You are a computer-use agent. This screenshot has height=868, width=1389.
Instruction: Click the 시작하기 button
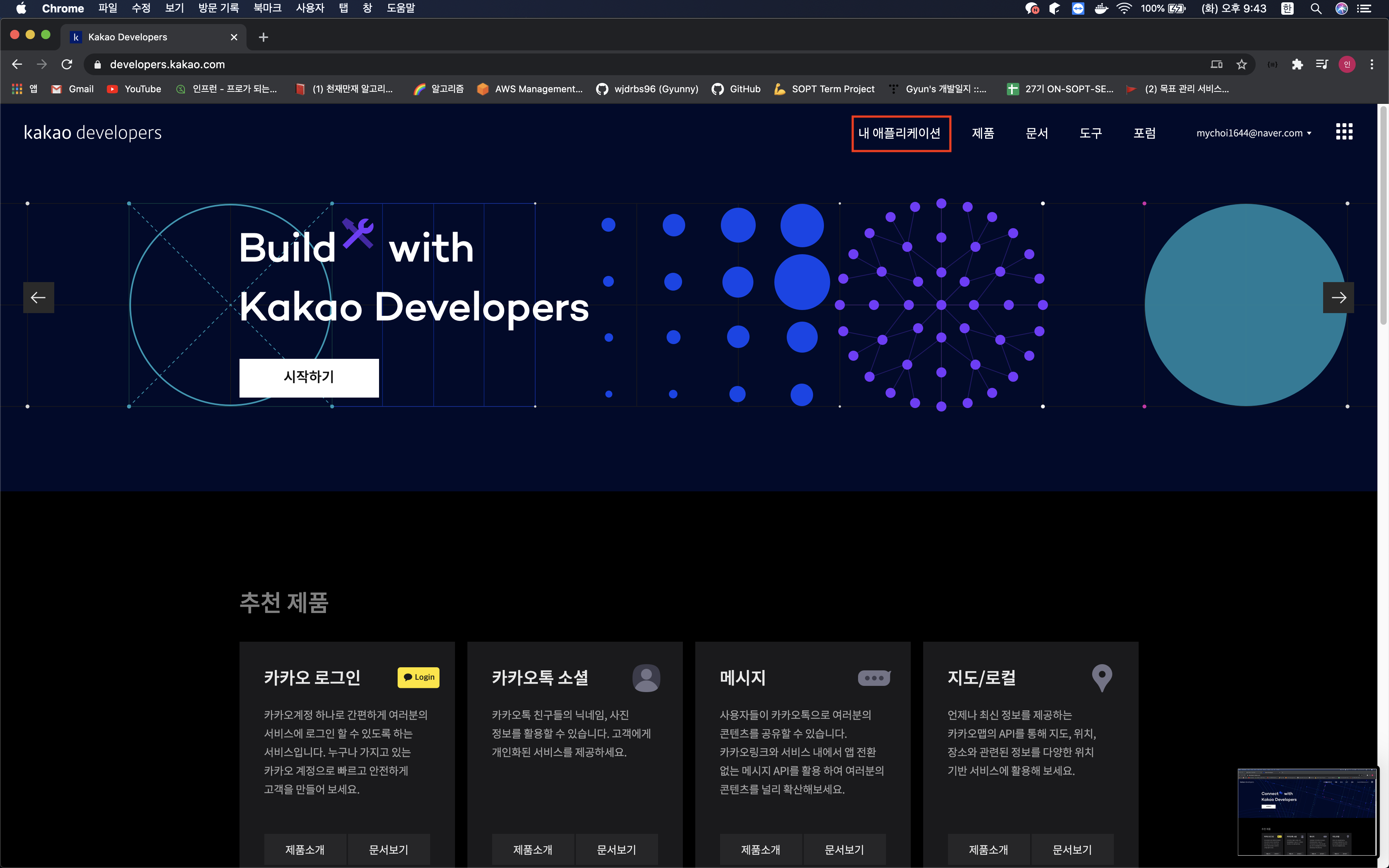coord(309,377)
